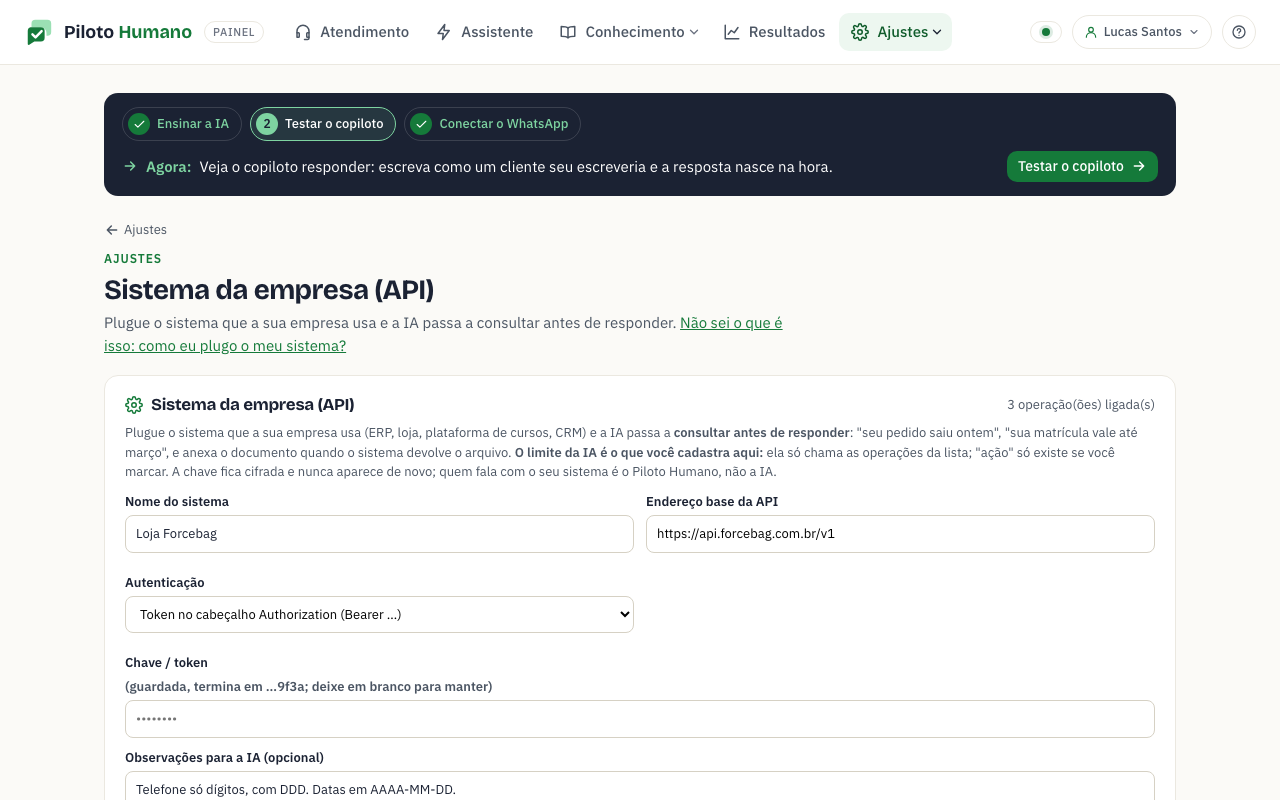This screenshot has height=800, width=1280.
Task: Select the Conectar o WhatsApp step
Action: (x=492, y=124)
